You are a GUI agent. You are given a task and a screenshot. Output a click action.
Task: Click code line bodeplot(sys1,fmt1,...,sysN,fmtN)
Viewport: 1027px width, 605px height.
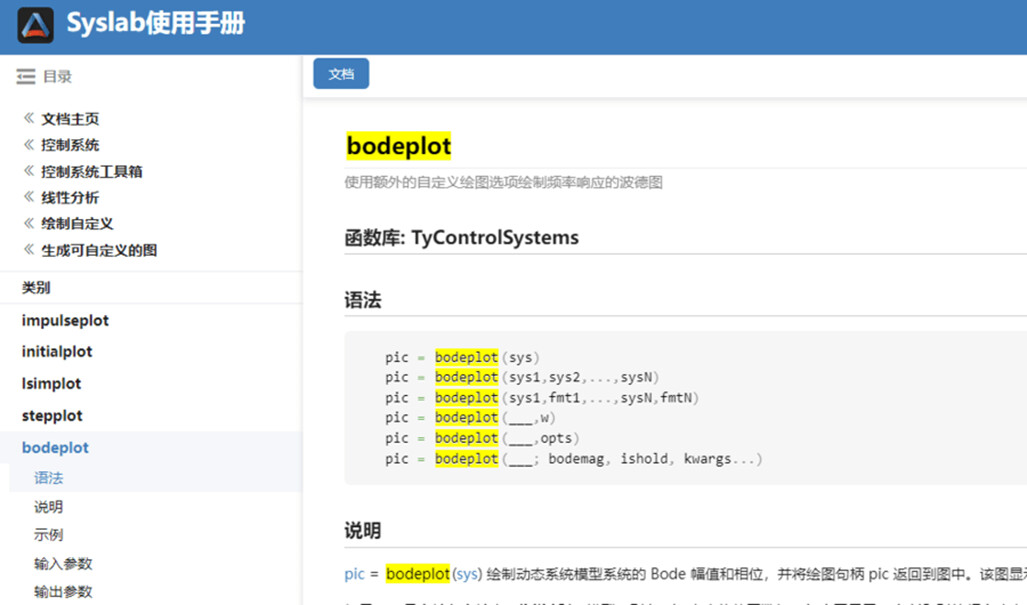tap(542, 397)
